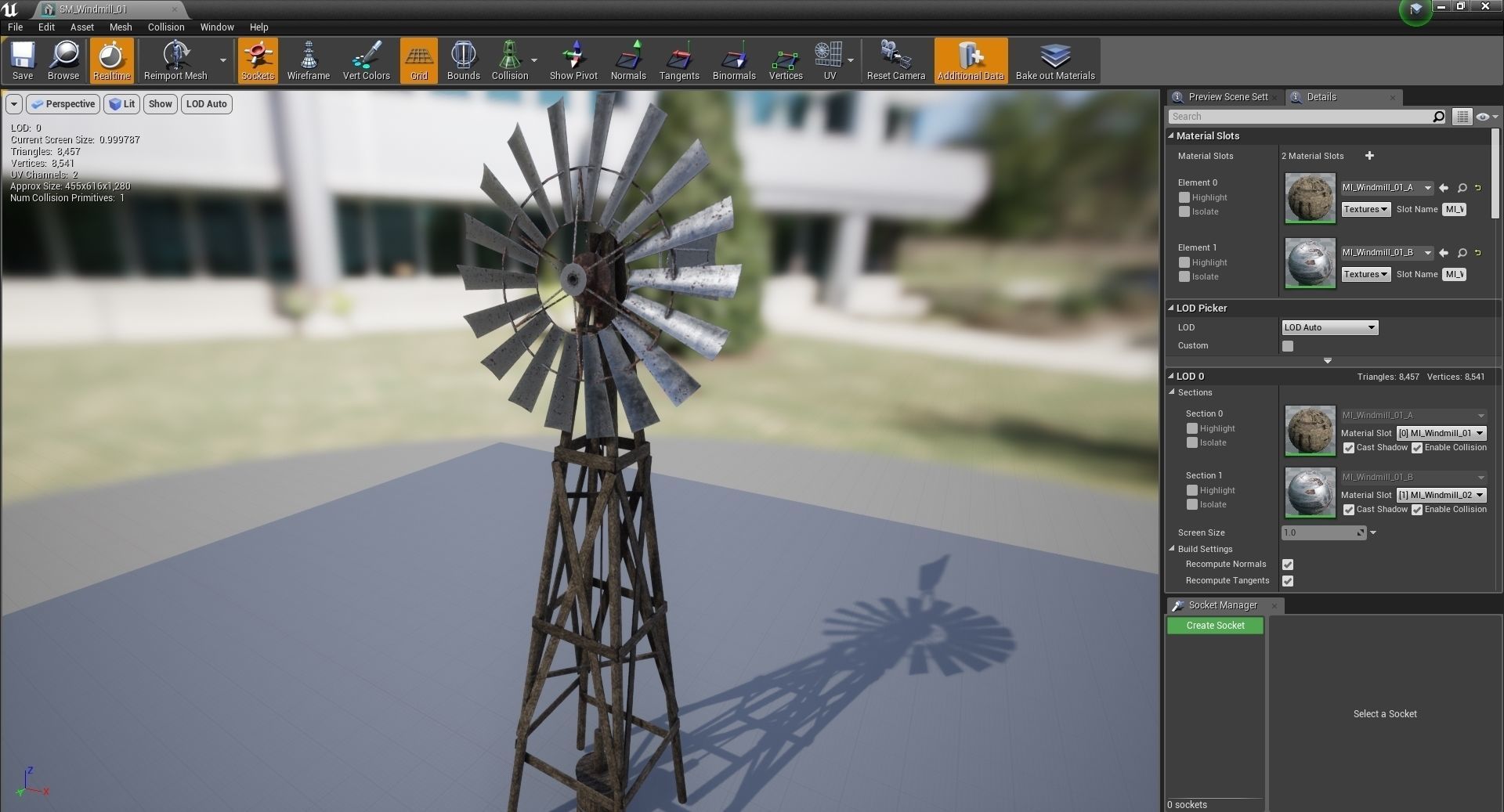Switch to Preview Scene Settings tab

1226,97
